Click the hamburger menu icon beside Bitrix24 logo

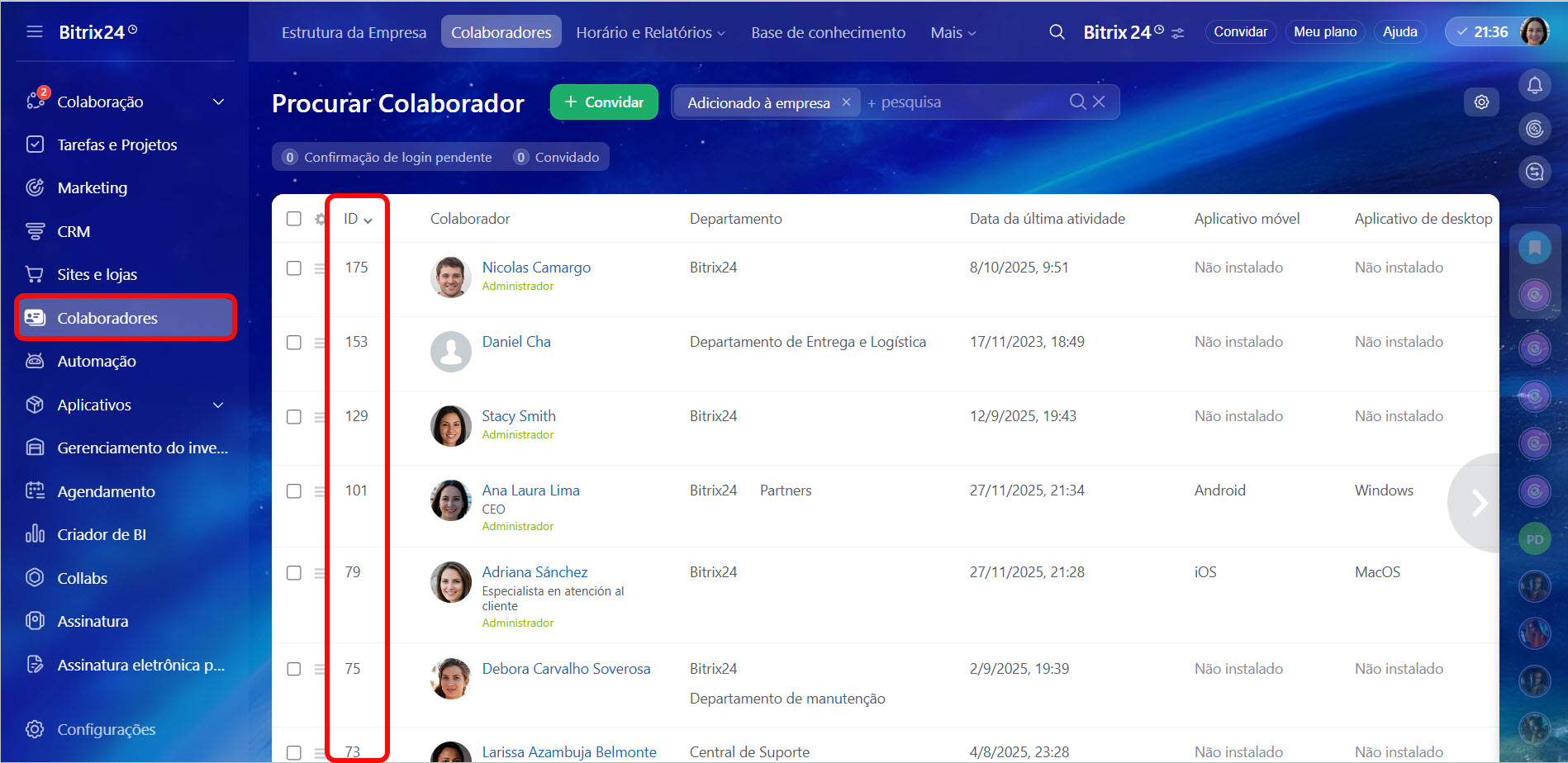tap(34, 31)
